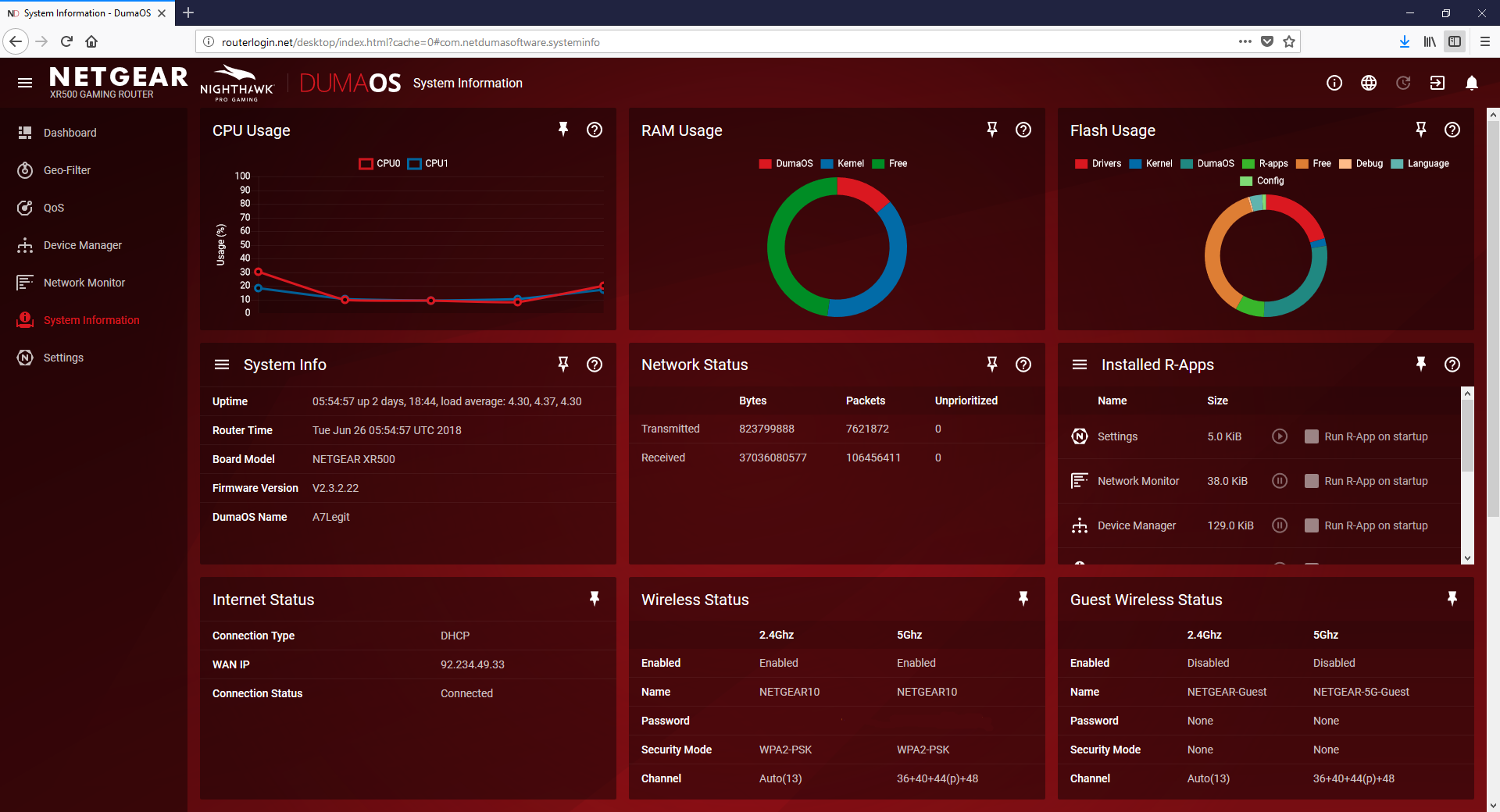
Task: Open a new browser tab
Action: (188, 12)
